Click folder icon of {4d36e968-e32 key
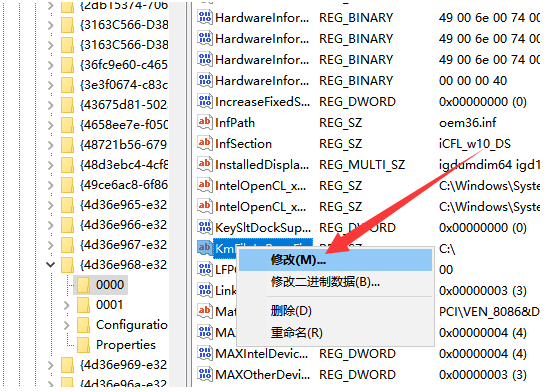548x392 pixels. [67, 264]
